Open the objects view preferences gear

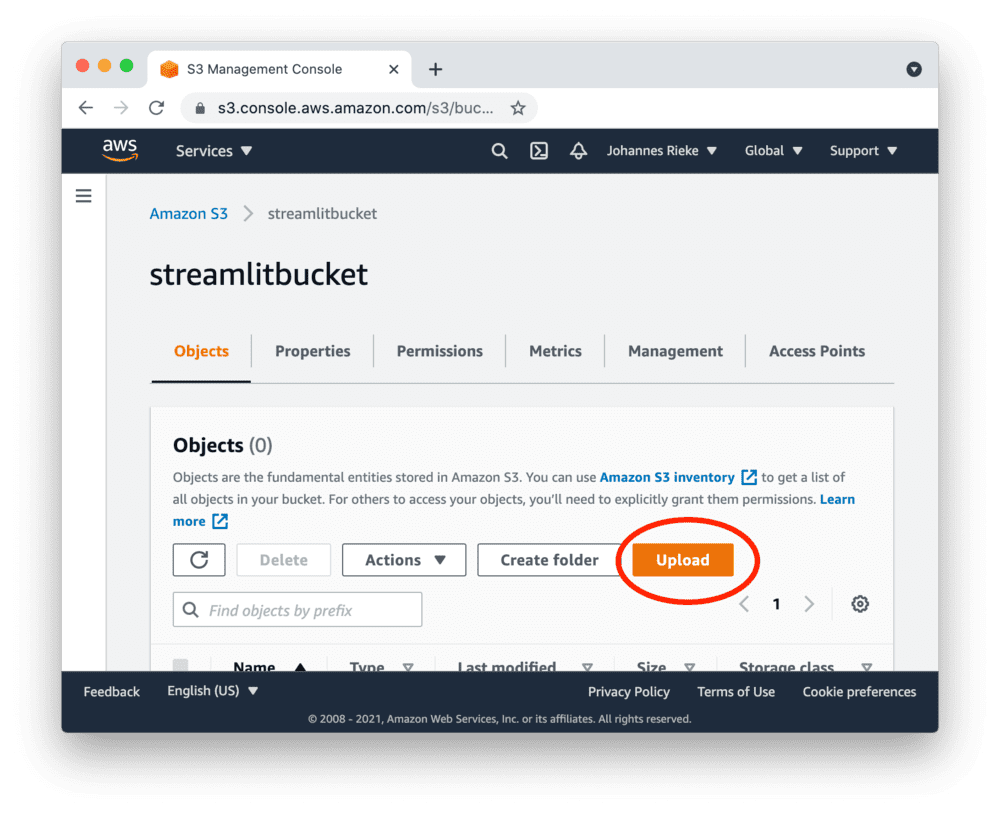pos(858,604)
